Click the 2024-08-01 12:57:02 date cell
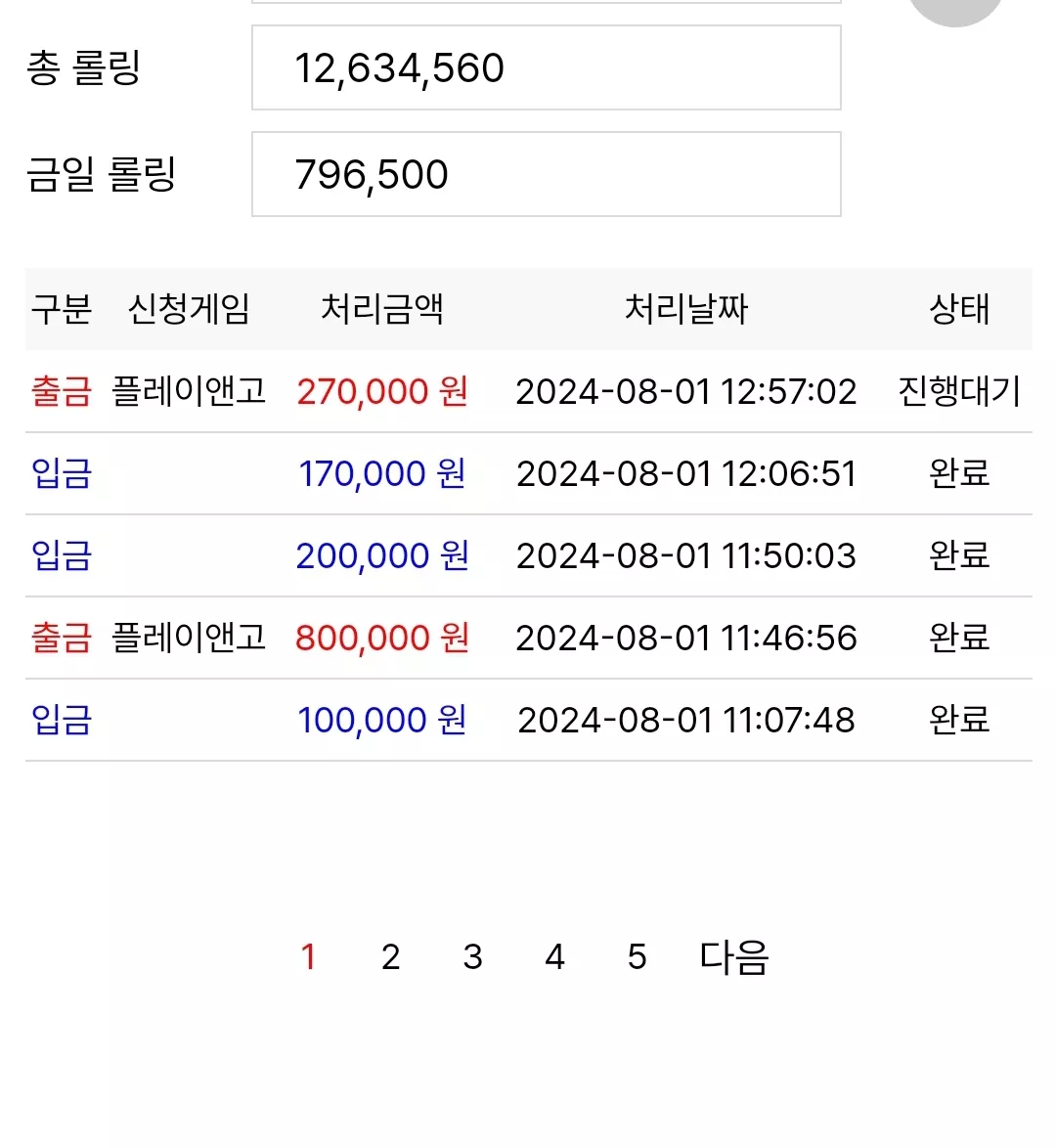The width and height of the screenshot is (1056, 1148). point(686,392)
